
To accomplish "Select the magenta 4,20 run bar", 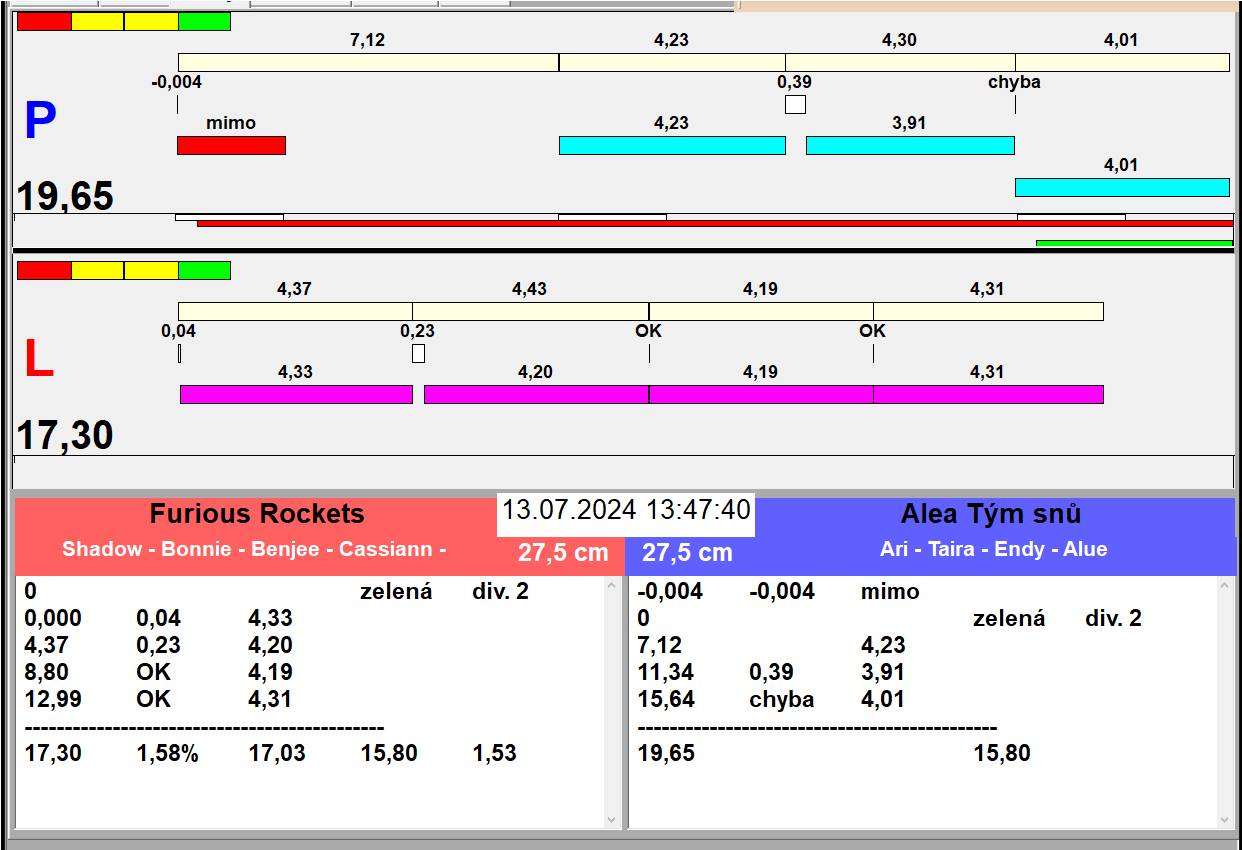I will tap(536, 394).
